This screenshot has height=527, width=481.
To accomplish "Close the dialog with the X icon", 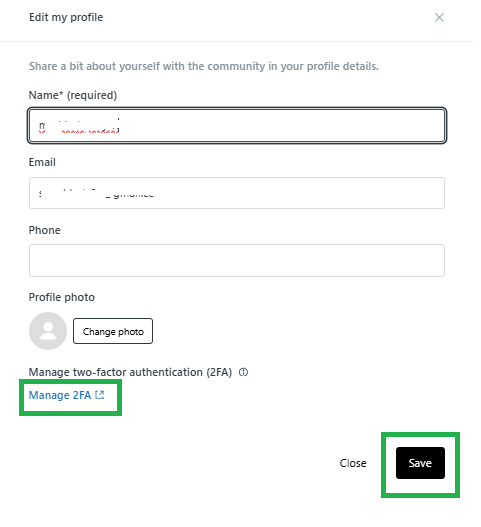I will coord(439,17).
